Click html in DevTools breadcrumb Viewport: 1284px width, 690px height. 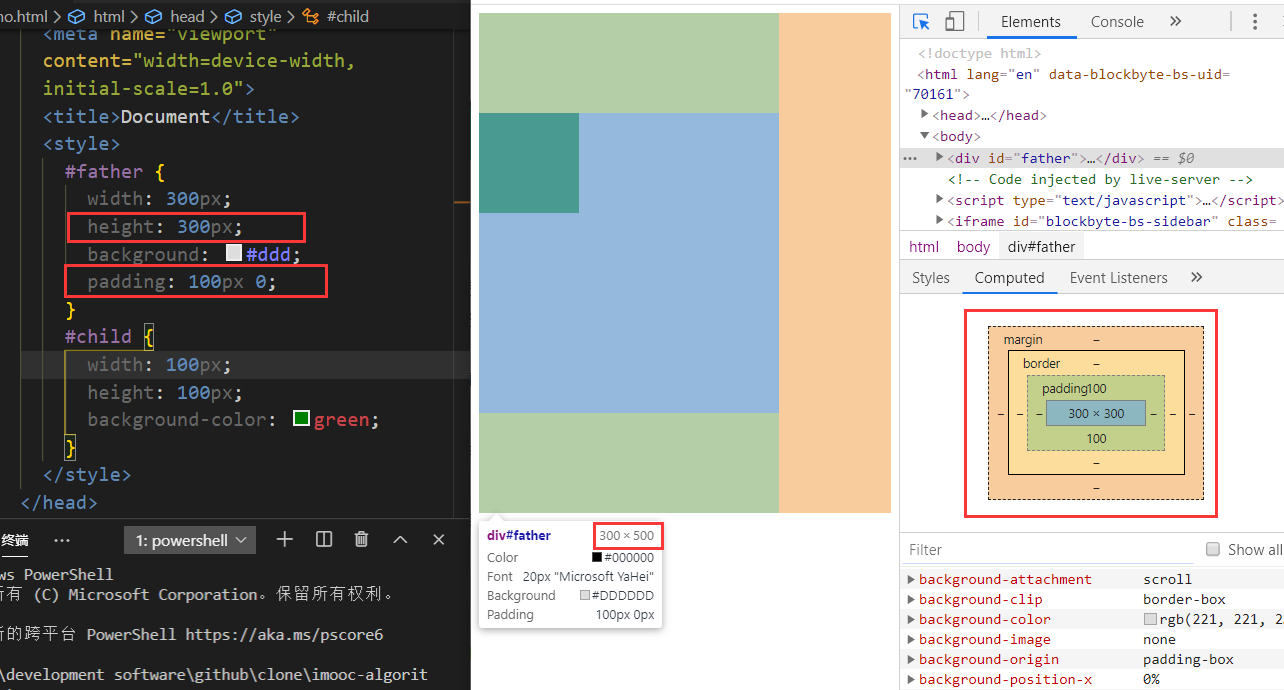[923, 246]
